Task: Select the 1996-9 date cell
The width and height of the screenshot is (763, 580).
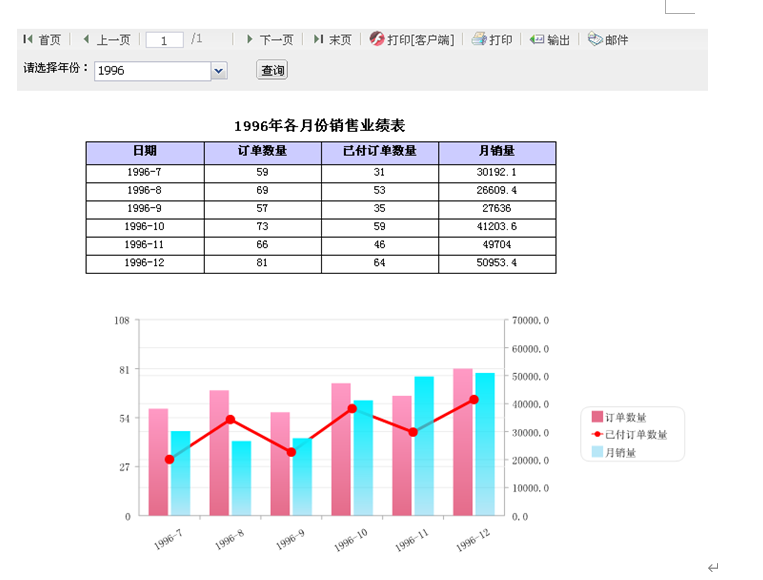Action: [x=145, y=208]
